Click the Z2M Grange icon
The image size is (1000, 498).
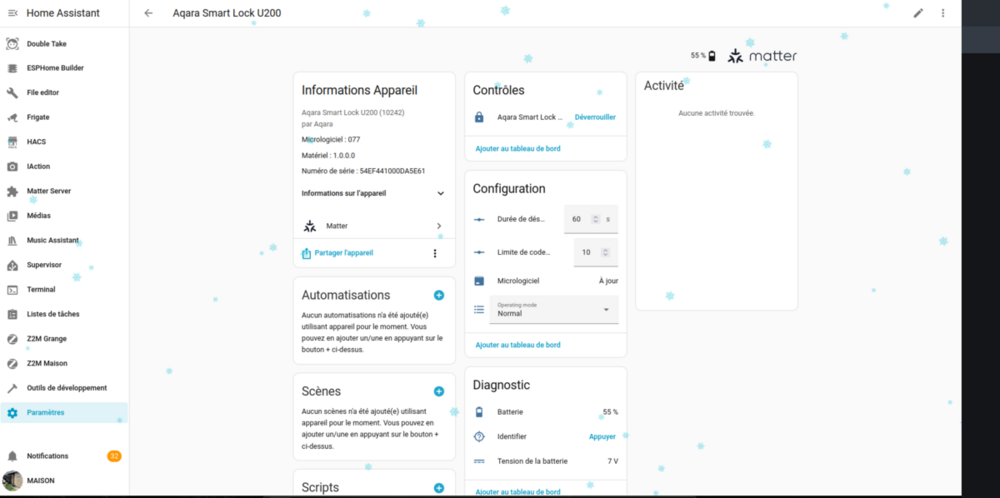12,339
